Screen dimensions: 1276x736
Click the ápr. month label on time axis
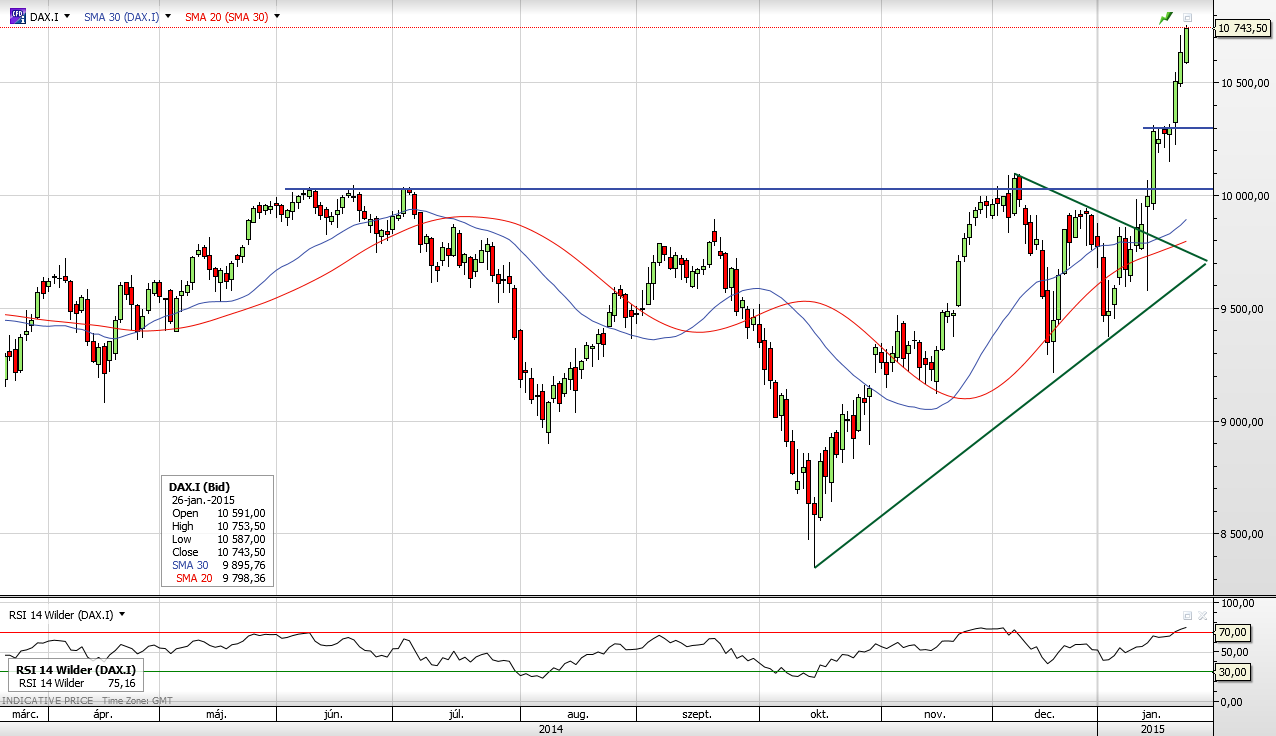coord(102,714)
